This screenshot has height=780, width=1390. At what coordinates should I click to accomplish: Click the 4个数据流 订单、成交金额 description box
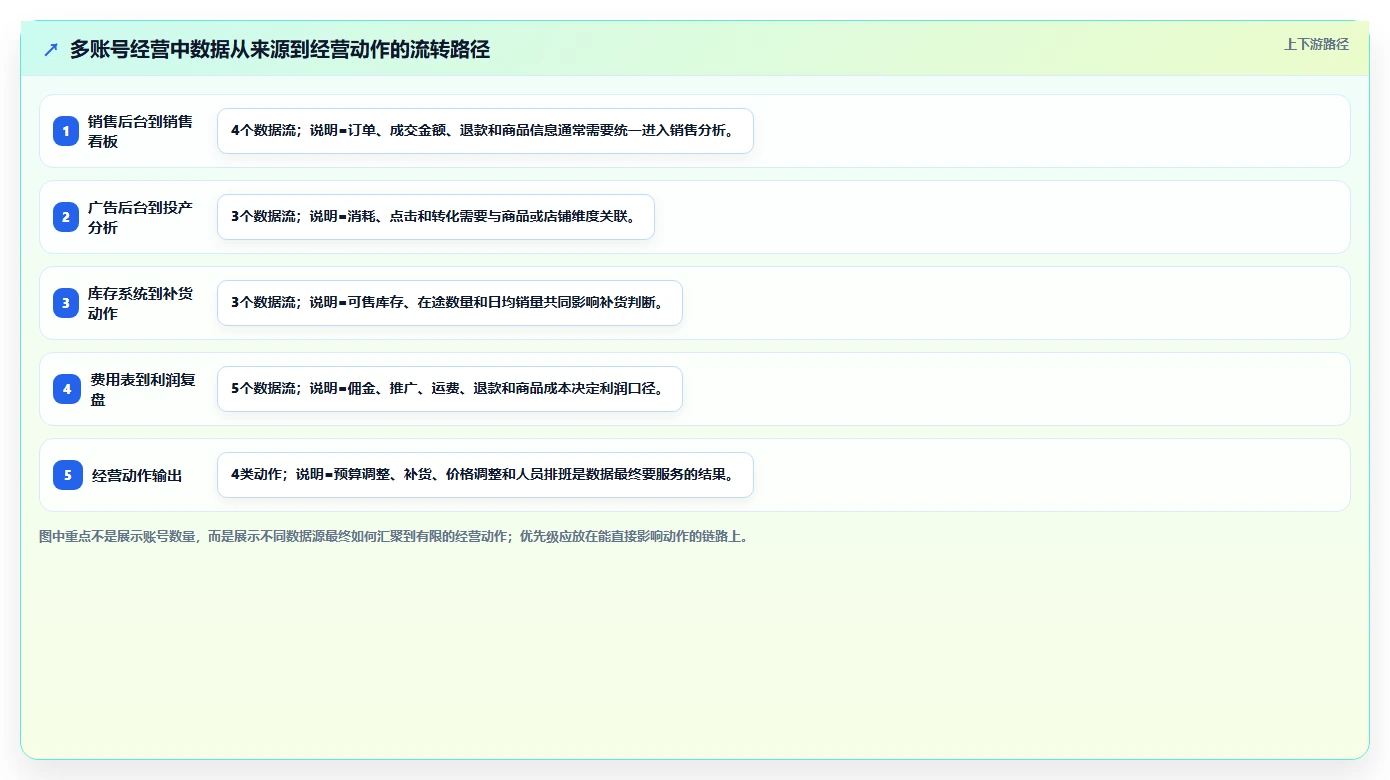485,131
